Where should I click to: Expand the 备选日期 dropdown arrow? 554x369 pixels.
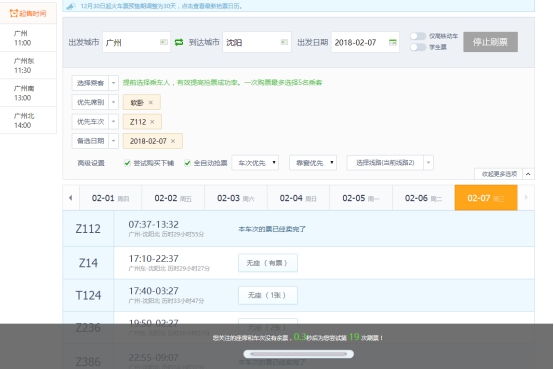[113, 141]
